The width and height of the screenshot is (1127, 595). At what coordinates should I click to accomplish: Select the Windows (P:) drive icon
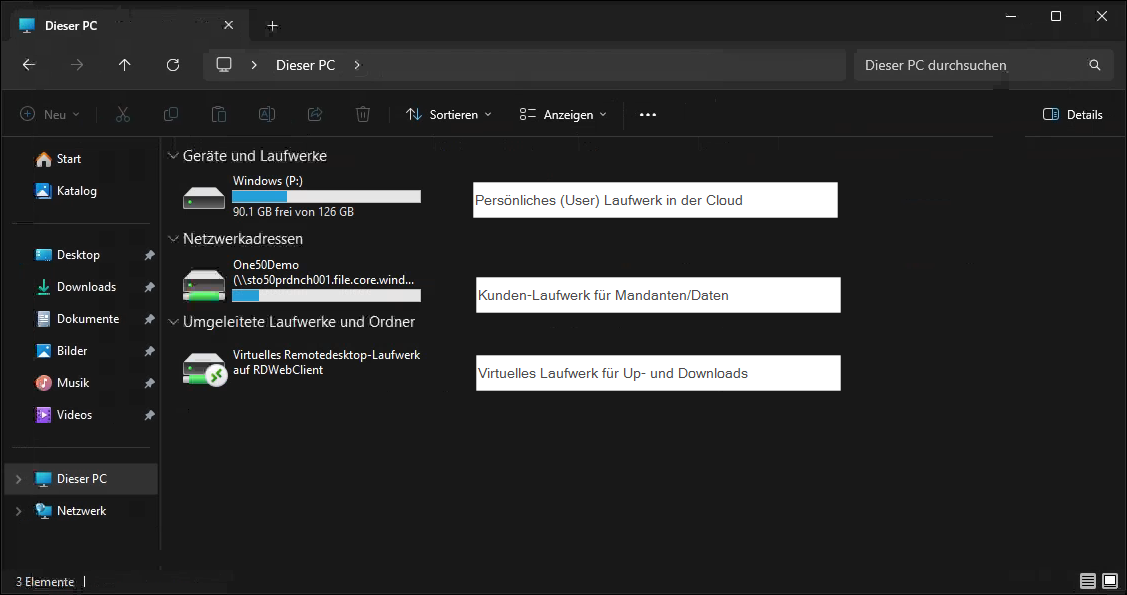click(204, 198)
